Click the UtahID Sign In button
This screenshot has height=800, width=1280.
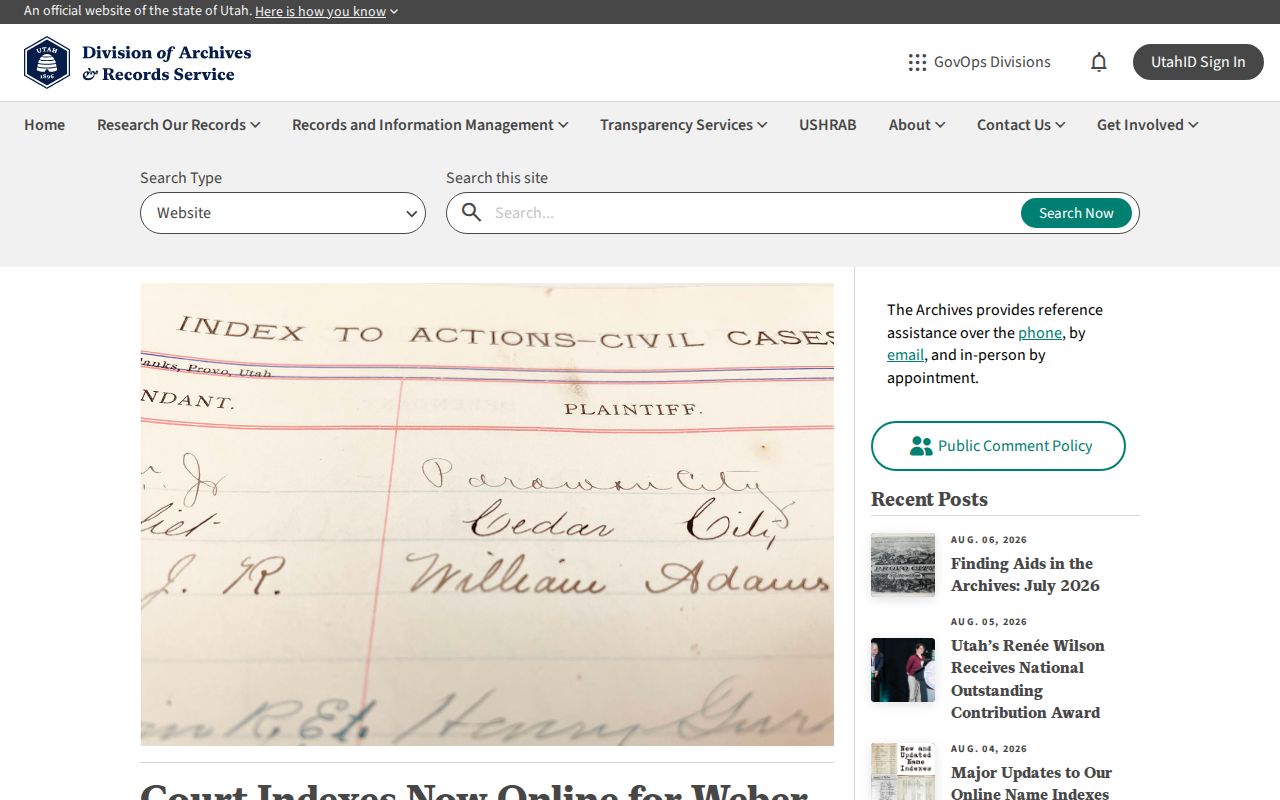coord(1198,62)
